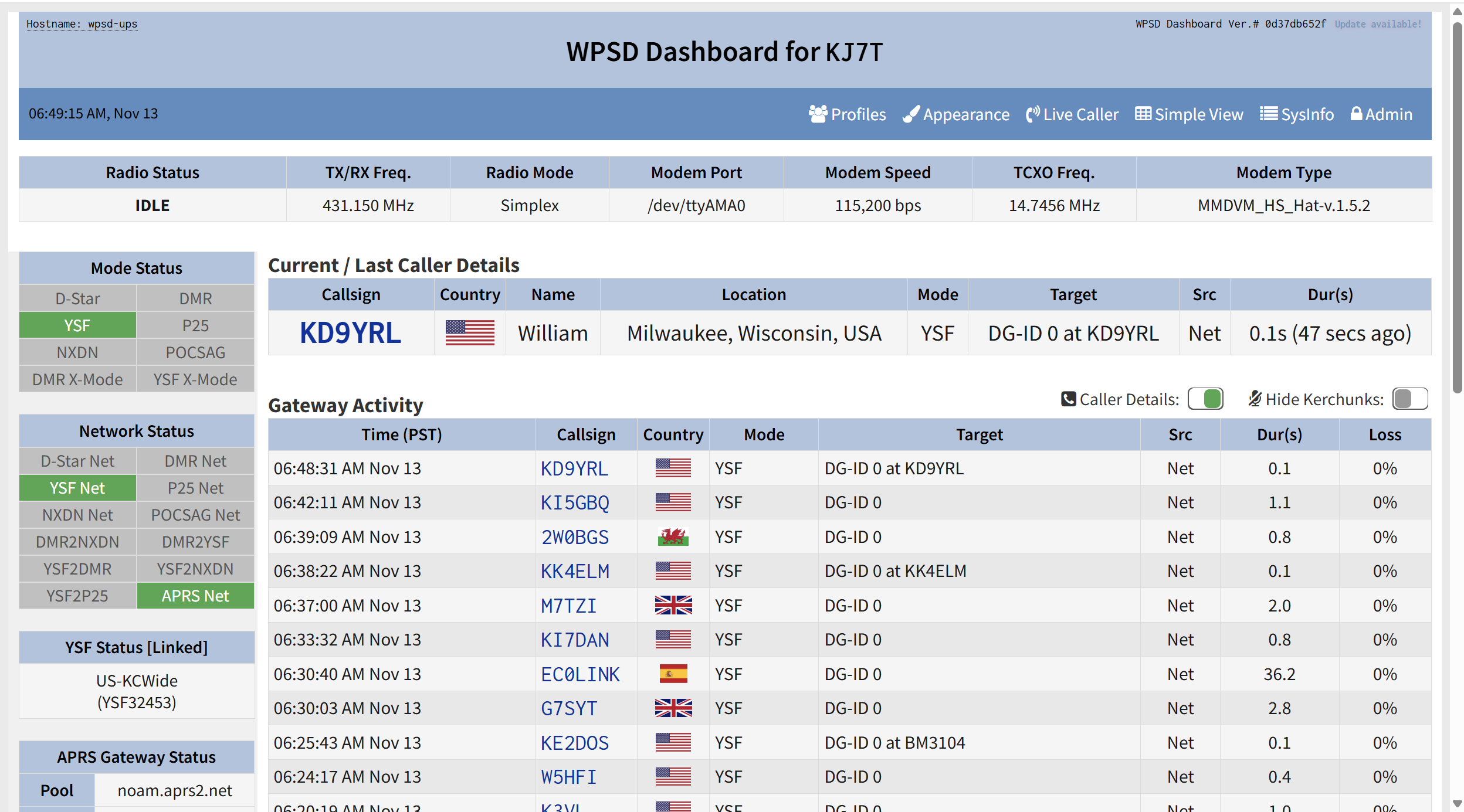Click the Simple View table icon
Viewport: 1464px width, 812px height.
click(x=1143, y=114)
